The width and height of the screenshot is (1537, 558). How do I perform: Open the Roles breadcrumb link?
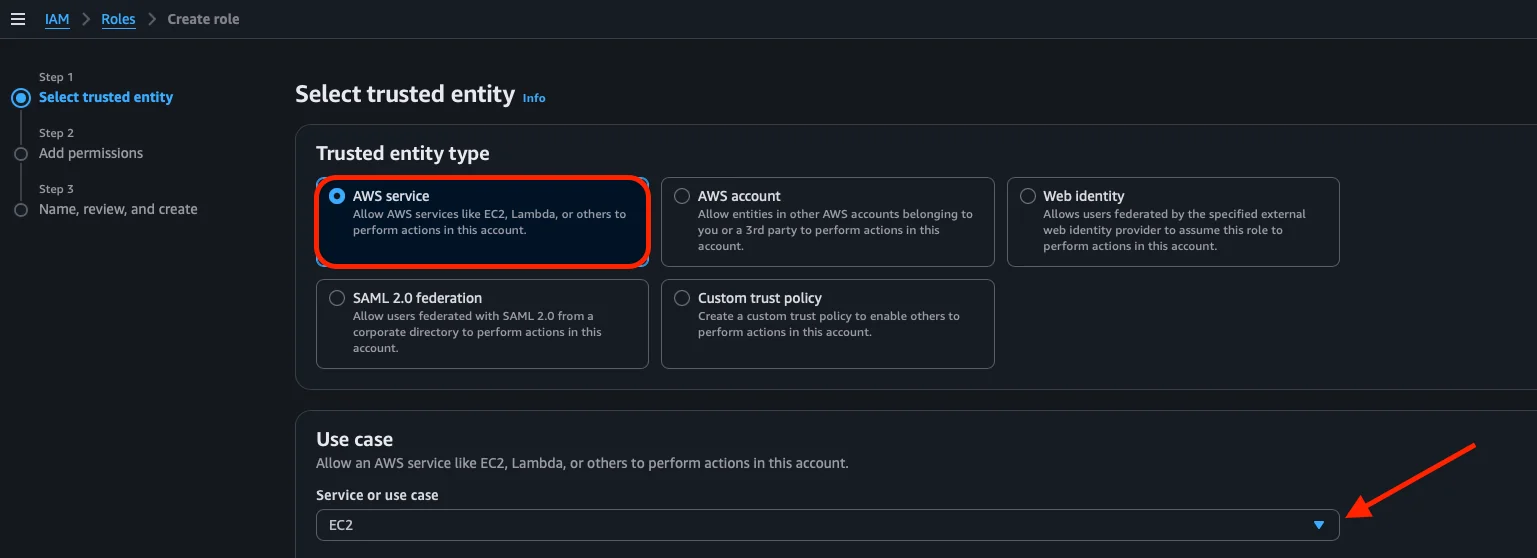[118, 19]
